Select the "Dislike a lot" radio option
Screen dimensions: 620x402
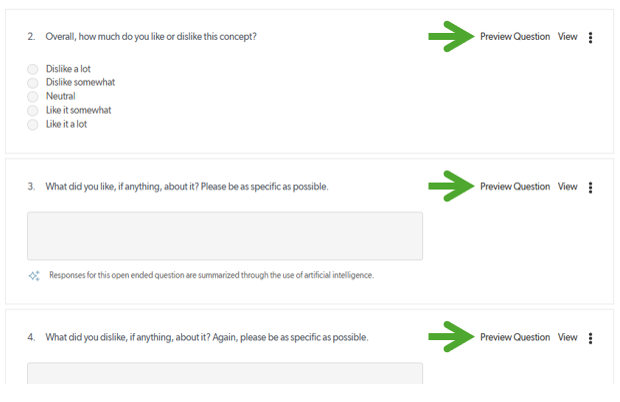coord(33,70)
